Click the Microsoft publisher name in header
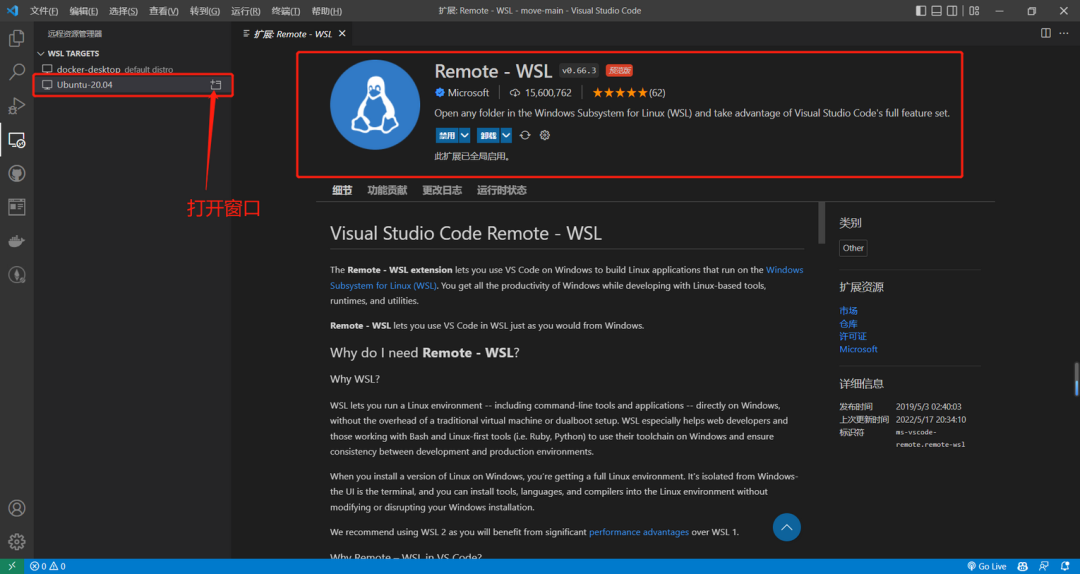1080x574 pixels. (468, 92)
